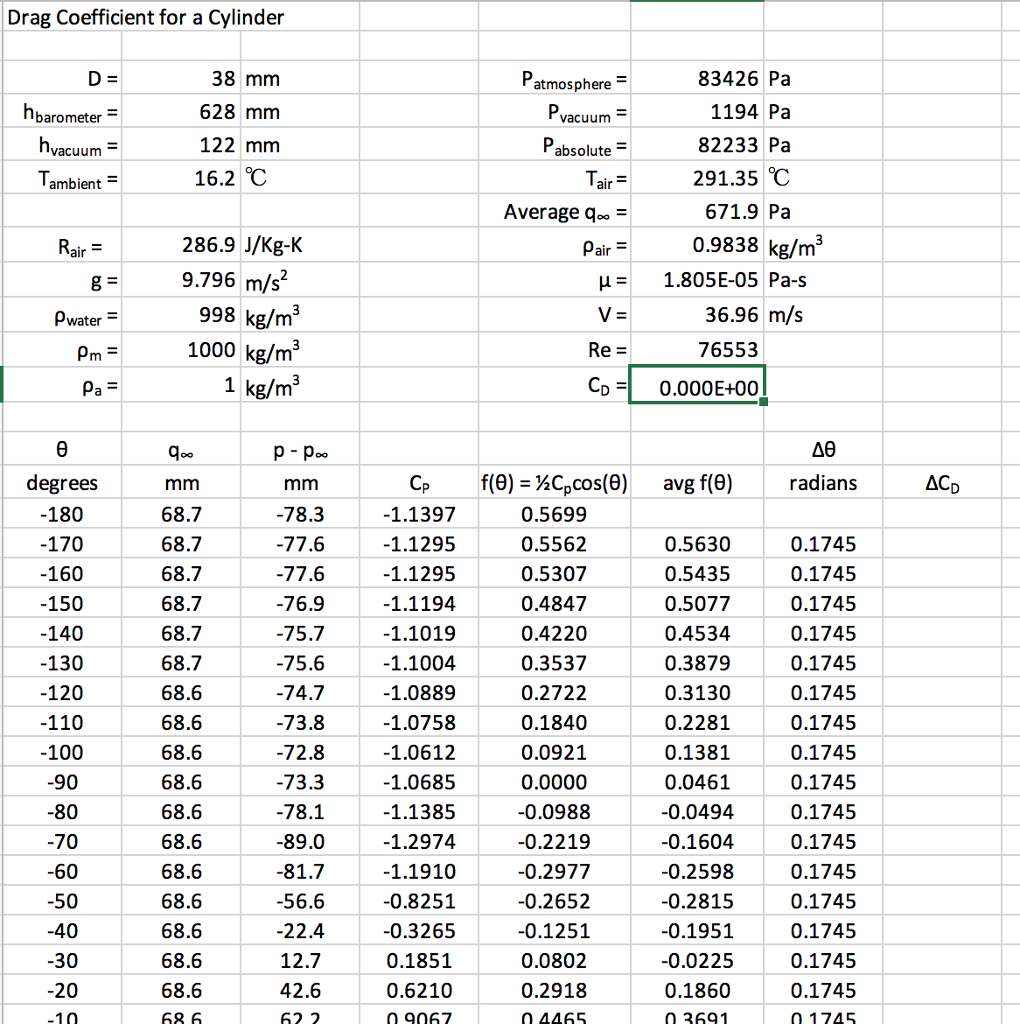The width and height of the screenshot is (1020, 1024).
Task: Select the Δθ value in the -170 row
Action: click(x=823, y=544)
